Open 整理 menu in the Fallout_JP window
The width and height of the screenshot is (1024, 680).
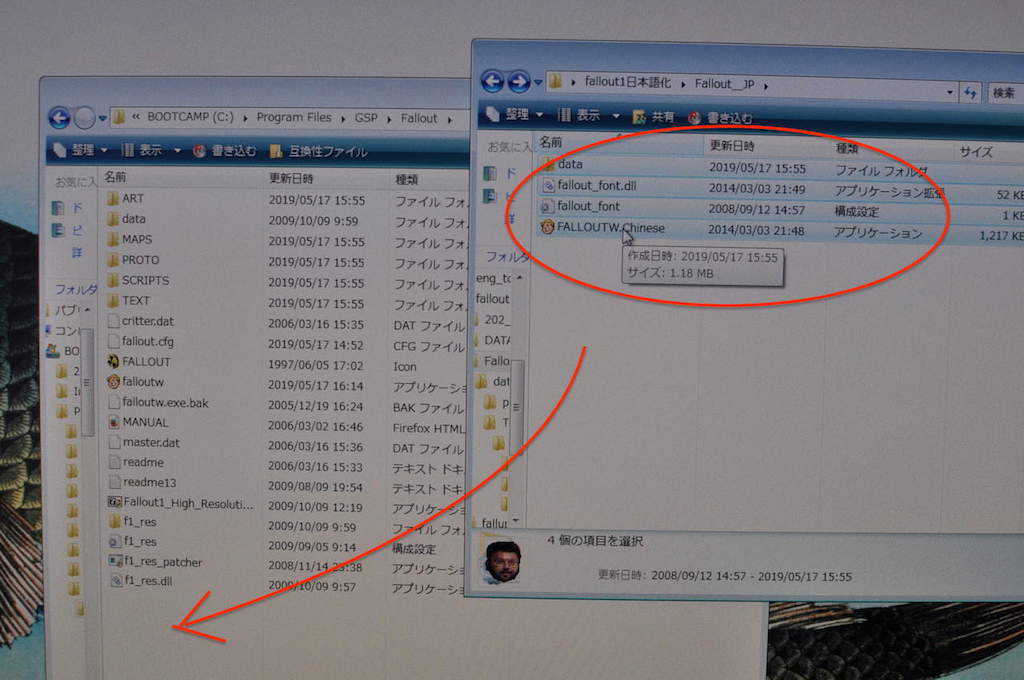pyautogui.click(x=515, y=114)
